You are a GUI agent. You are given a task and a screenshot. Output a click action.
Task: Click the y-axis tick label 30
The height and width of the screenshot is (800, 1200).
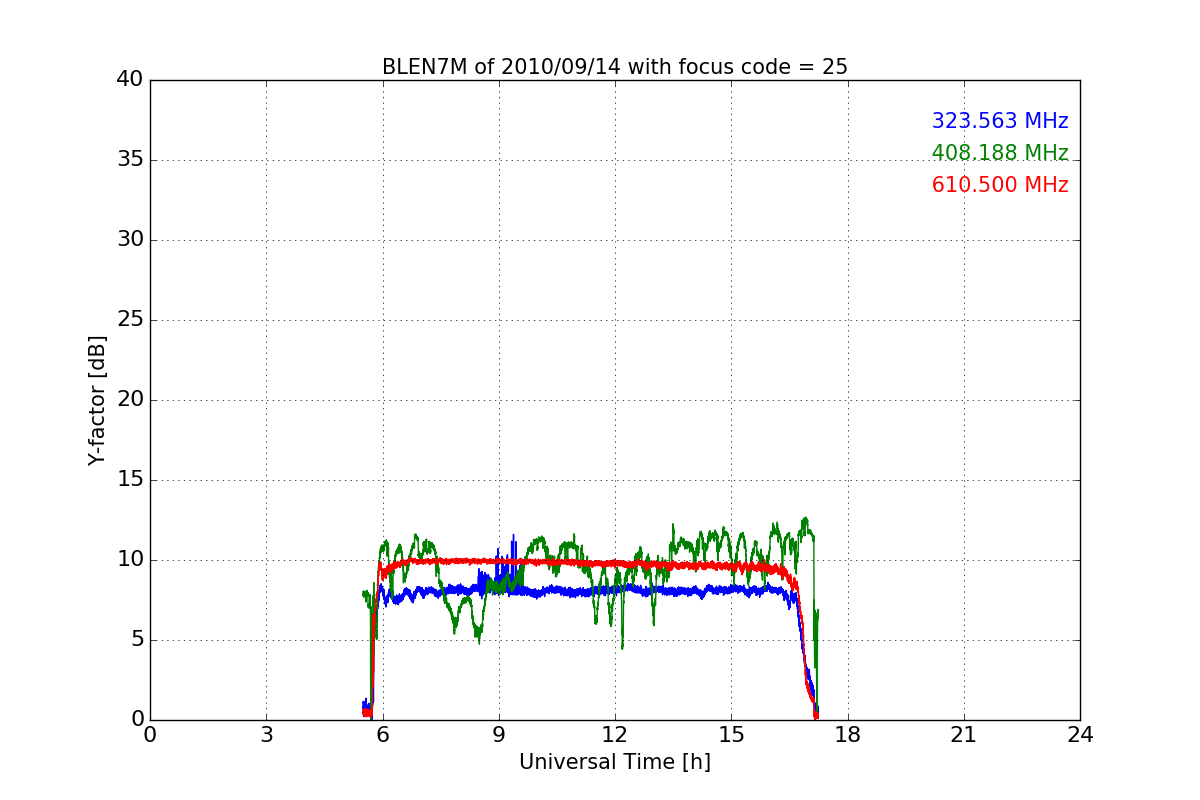tap(130, 240)
